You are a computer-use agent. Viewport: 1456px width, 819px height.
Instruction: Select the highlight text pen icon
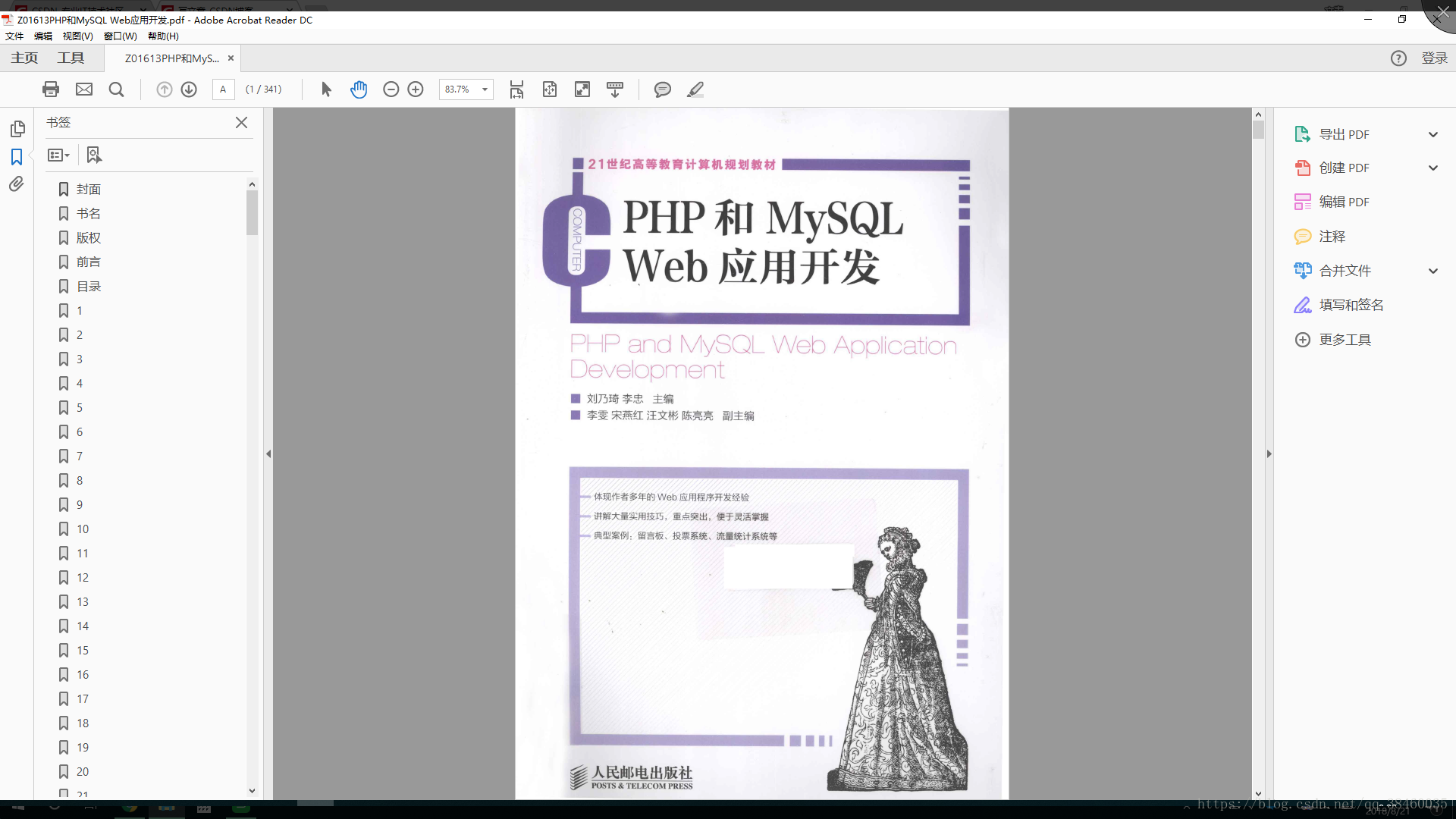(x=695, y=89)
